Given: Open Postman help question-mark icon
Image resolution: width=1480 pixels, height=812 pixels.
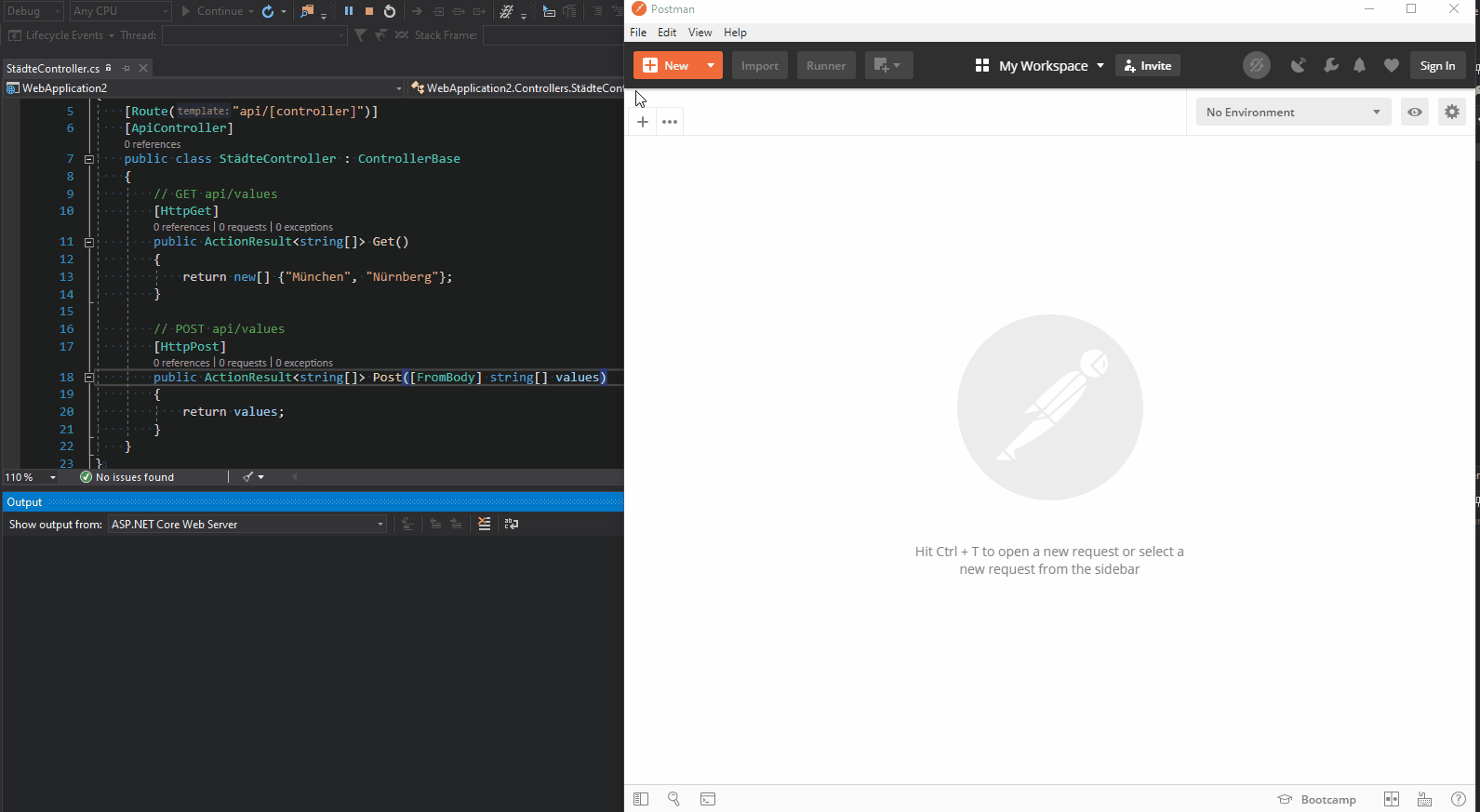Looking at the screenshot, I should point(1459,799).
